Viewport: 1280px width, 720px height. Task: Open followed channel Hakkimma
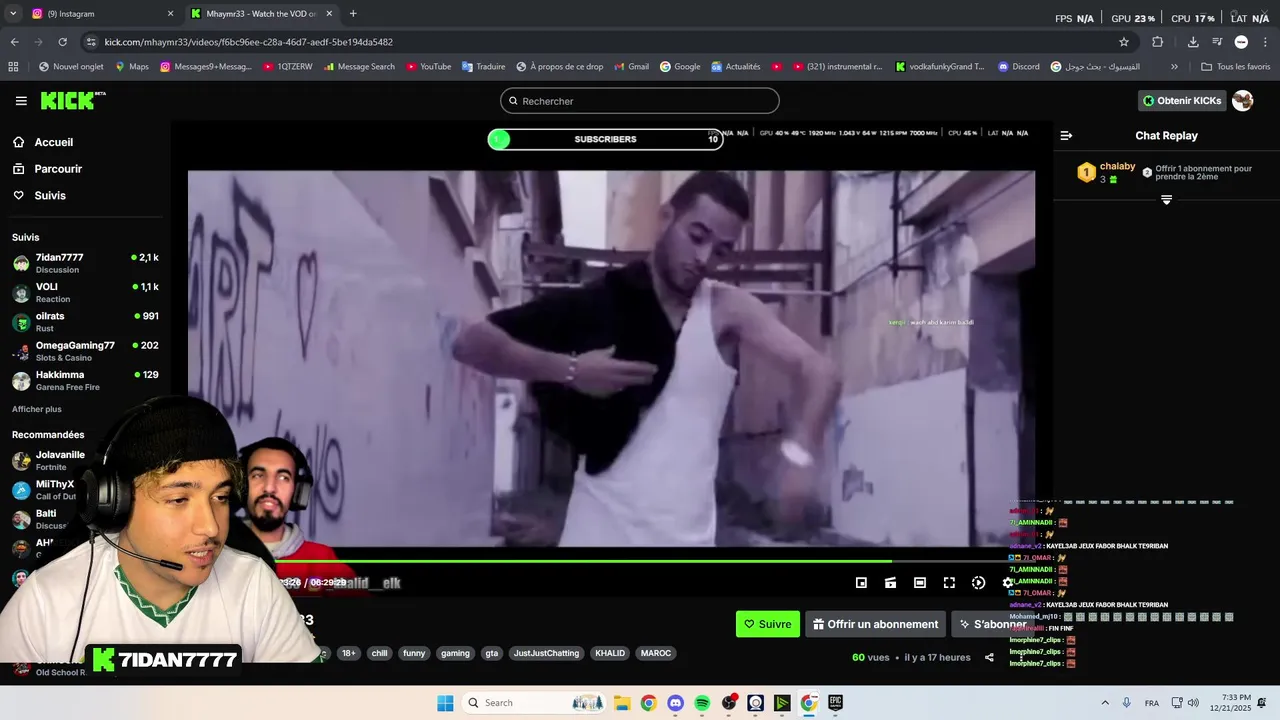point(85,380)
